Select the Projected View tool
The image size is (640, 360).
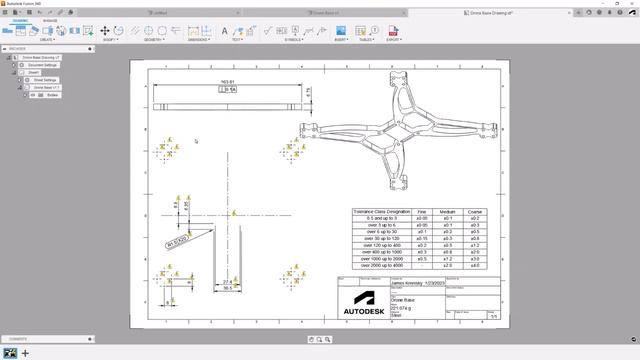coord(20,31)
